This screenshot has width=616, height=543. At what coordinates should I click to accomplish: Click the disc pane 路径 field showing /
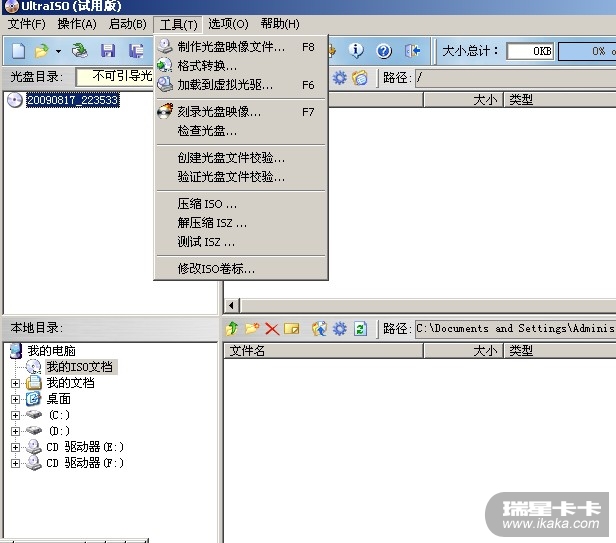[515, 78]
